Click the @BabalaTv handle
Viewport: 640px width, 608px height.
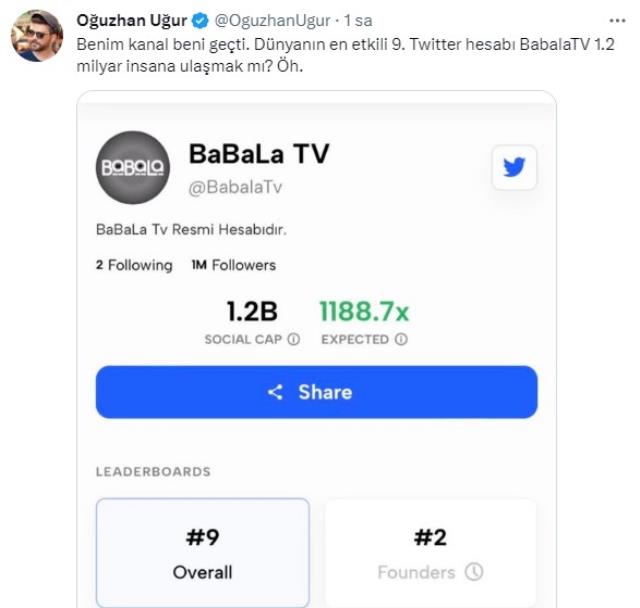coord(228,187)
